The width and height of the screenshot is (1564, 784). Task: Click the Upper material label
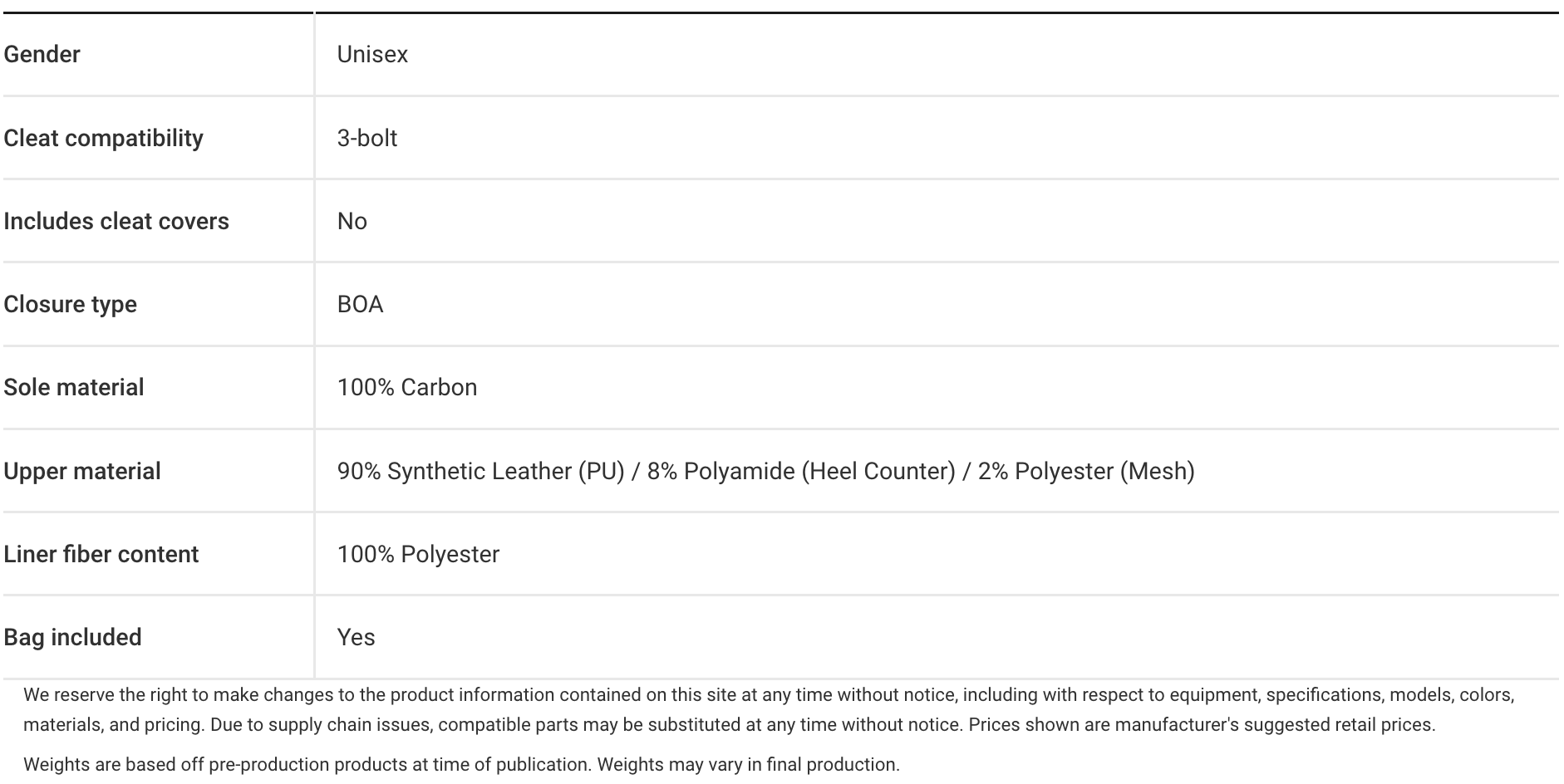(82, 471)
